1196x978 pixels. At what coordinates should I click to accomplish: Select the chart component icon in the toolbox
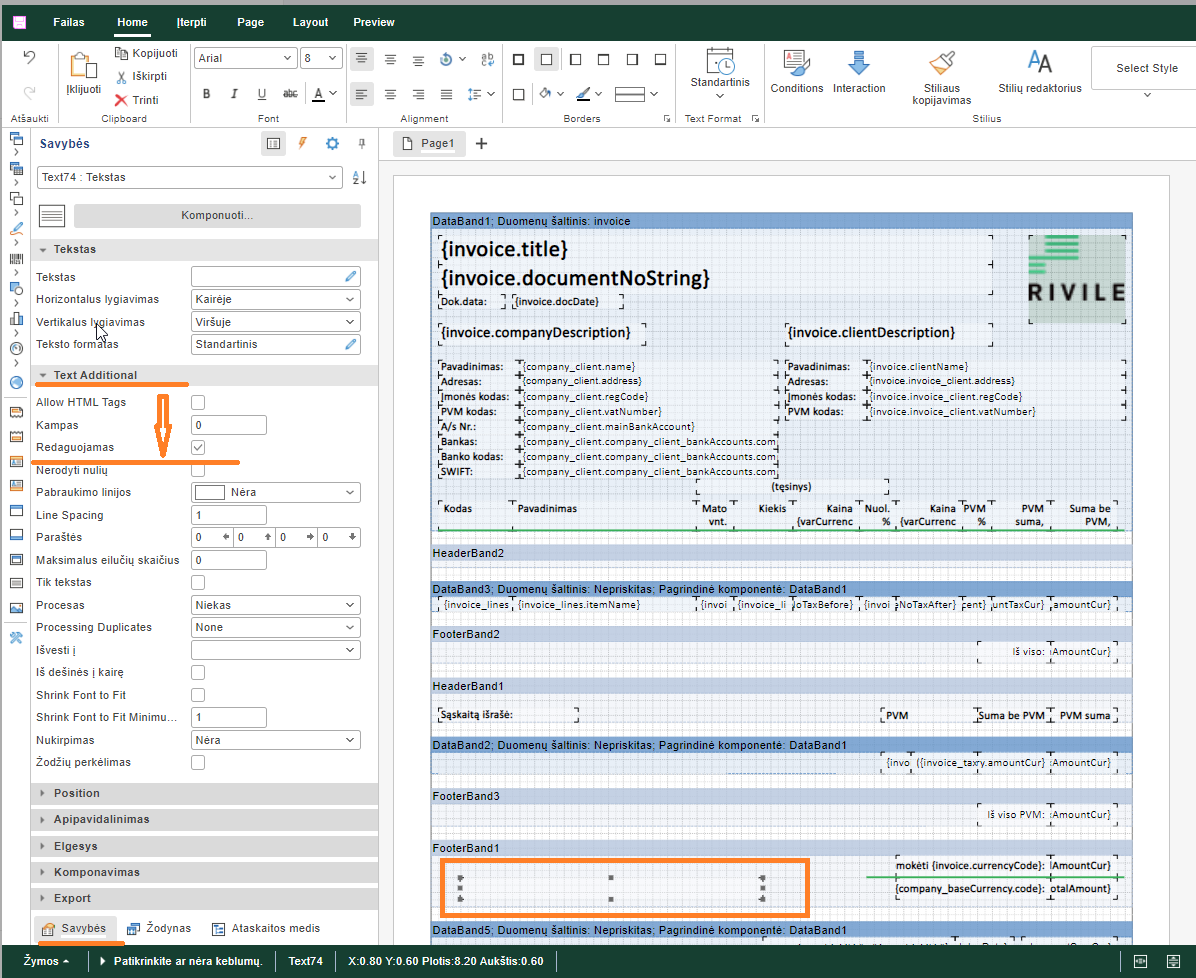pos(16,319)
